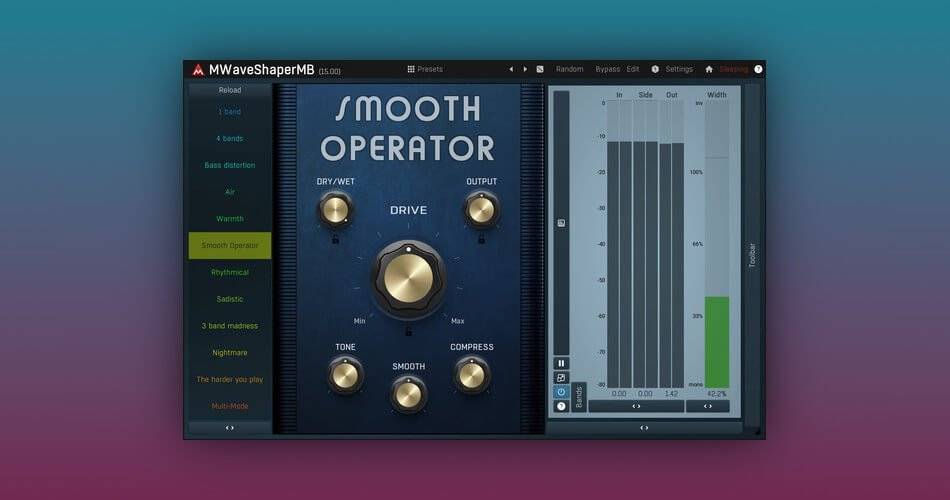Collapse the preset list with bottom arrows
Viewport: 950px width, 500px height.
coord(230,428)
